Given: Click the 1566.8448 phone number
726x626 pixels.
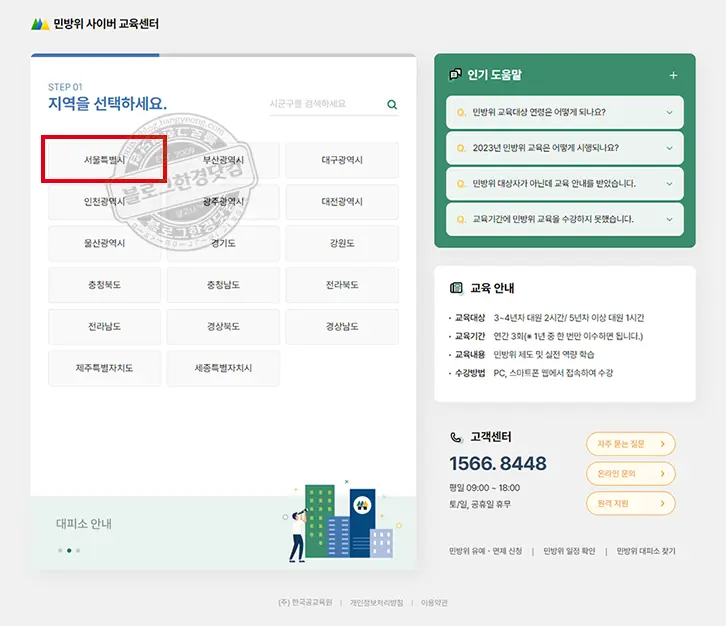Looking at the screenshot, I should (x=498, y=463).
